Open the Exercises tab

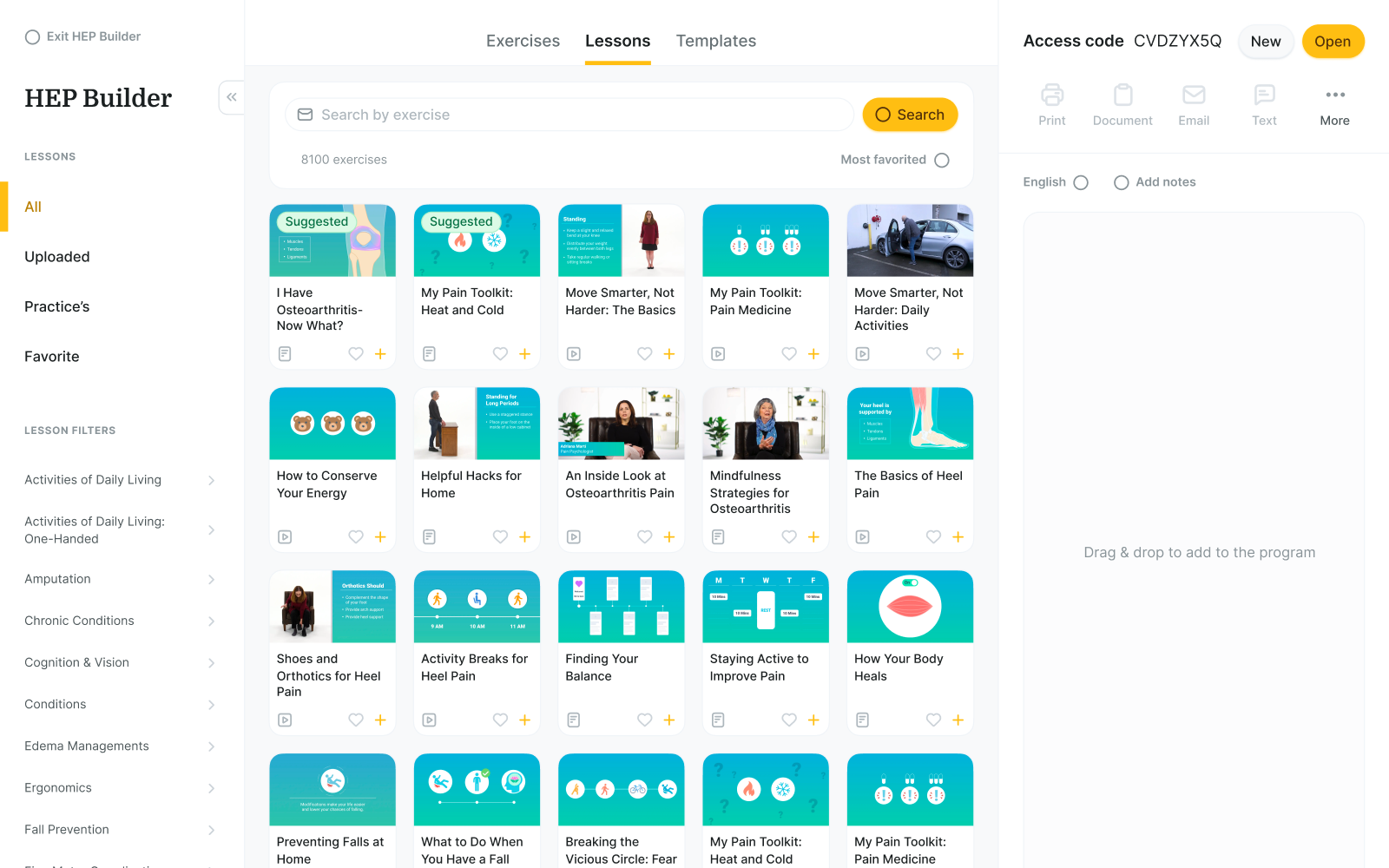[523, 41]
